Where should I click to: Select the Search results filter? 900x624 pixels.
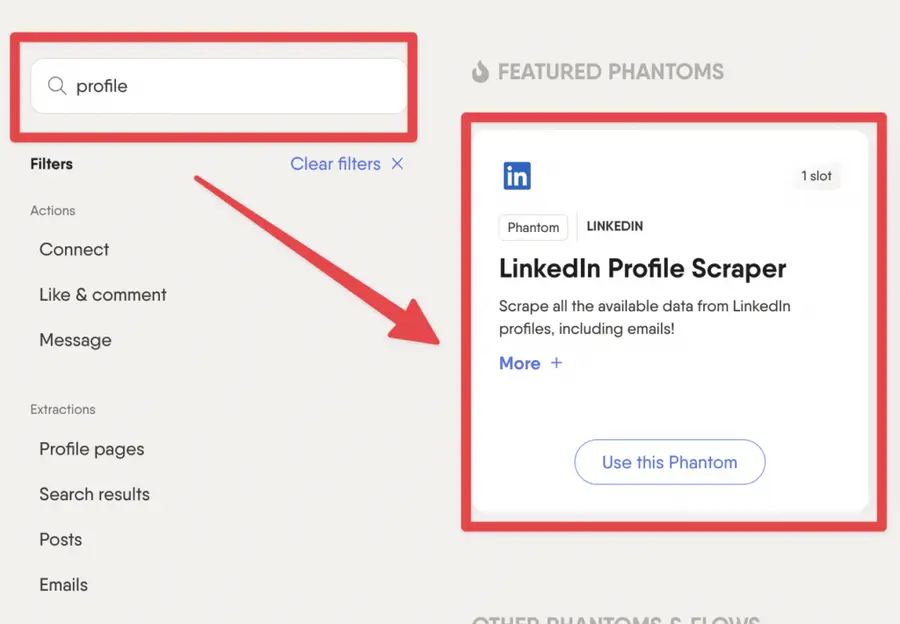pyautogui.click(x=94, y=494)
